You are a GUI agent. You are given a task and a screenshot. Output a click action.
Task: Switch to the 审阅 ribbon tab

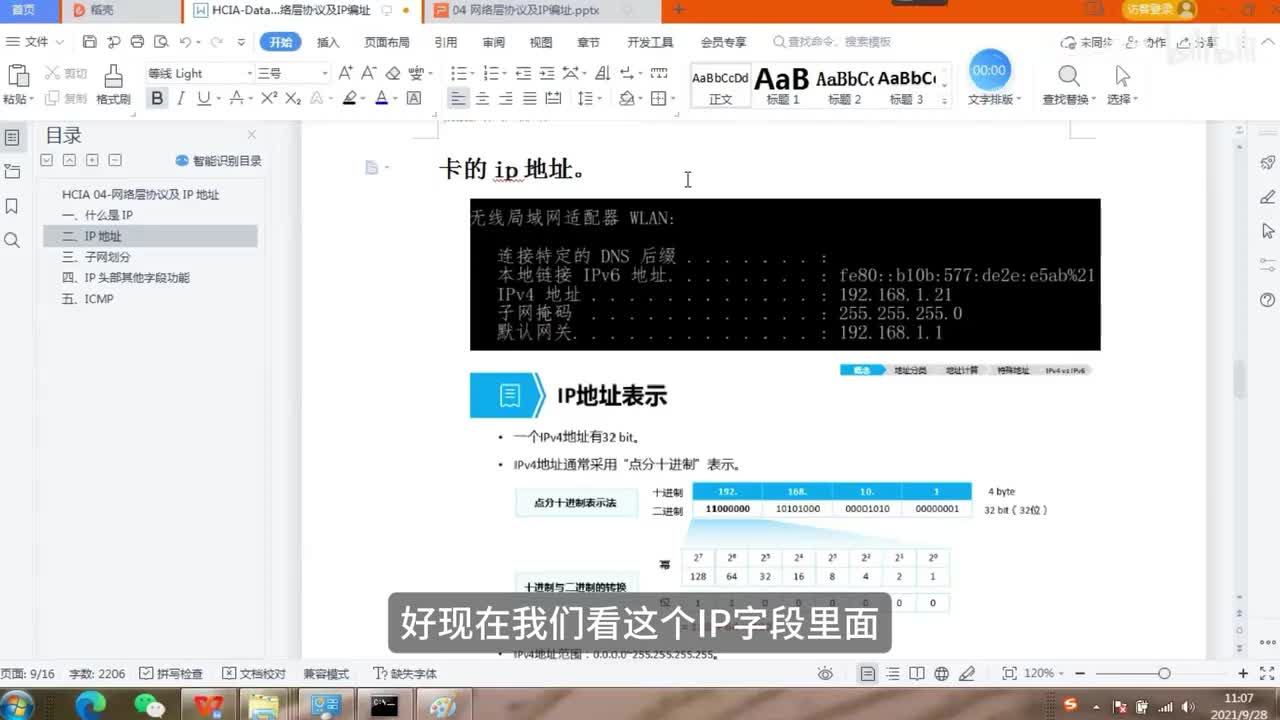click(493, 42)
